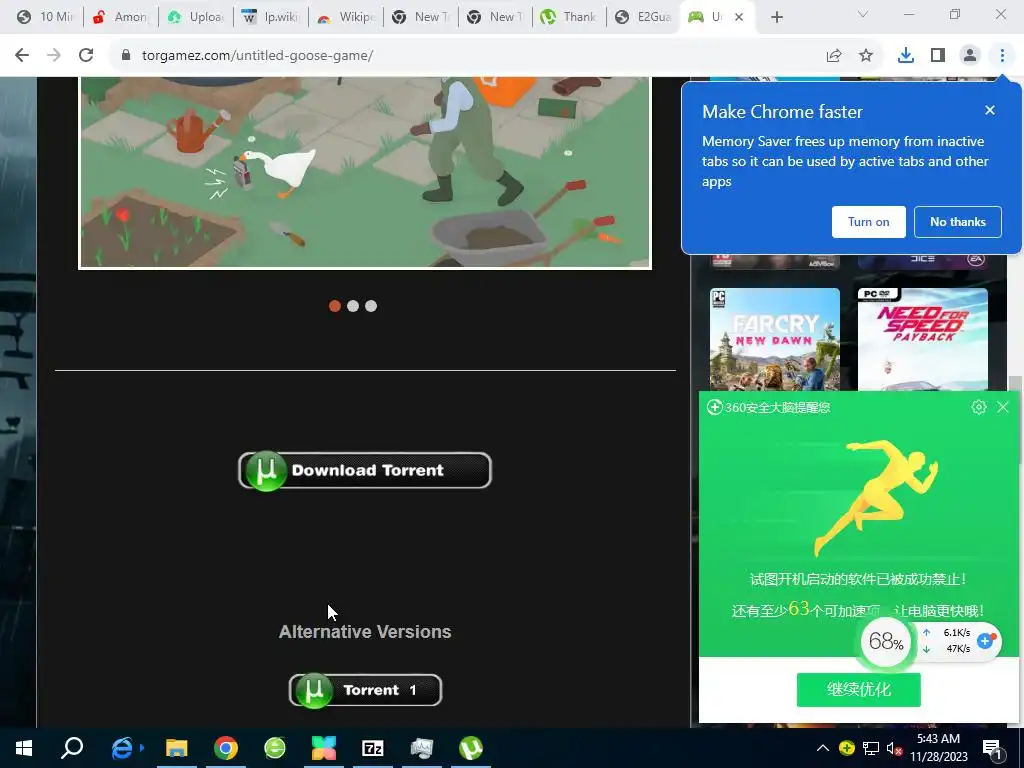
Task: Open a new tab with plus button
Action: 776,17
